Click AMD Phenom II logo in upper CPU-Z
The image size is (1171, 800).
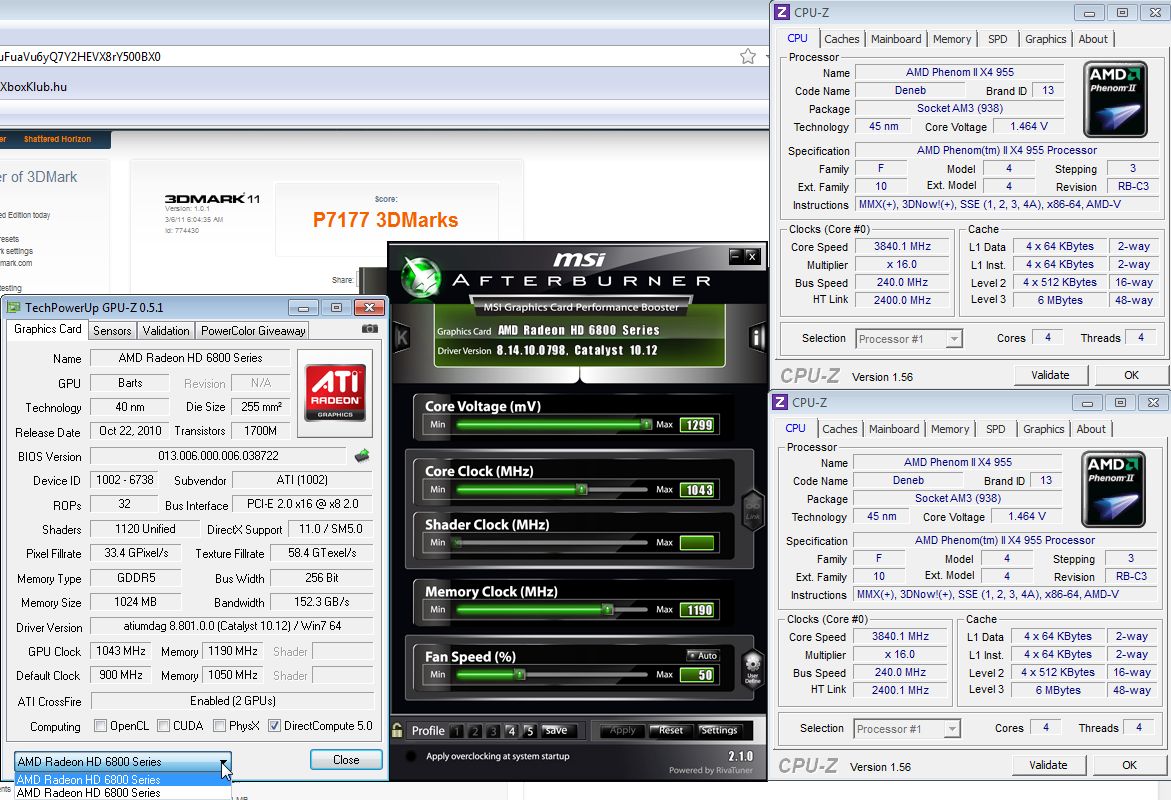(x=1115, y=99)
